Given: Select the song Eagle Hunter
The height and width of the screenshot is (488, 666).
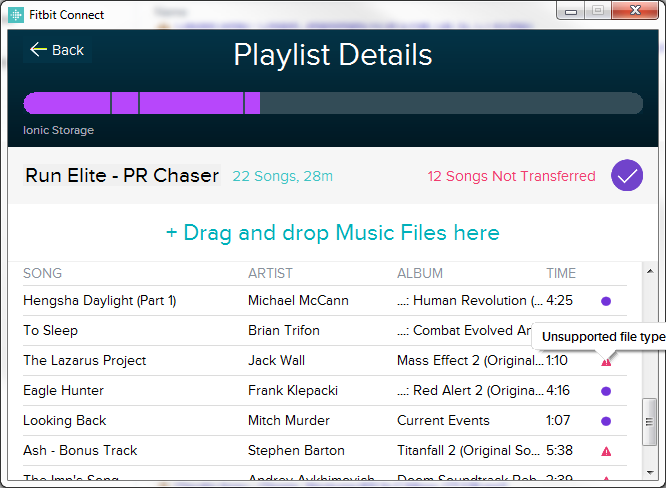Looking at the screenshot, I should click(63, 390).
